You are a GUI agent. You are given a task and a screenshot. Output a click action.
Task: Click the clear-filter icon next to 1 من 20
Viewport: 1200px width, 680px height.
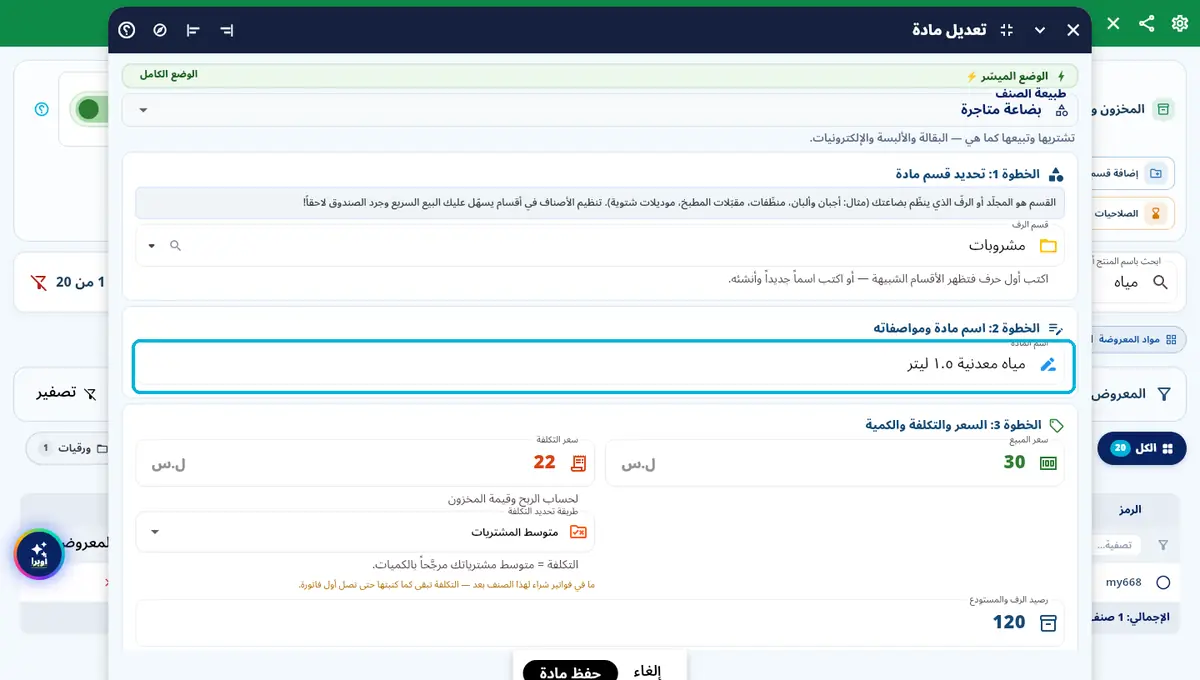38,282
